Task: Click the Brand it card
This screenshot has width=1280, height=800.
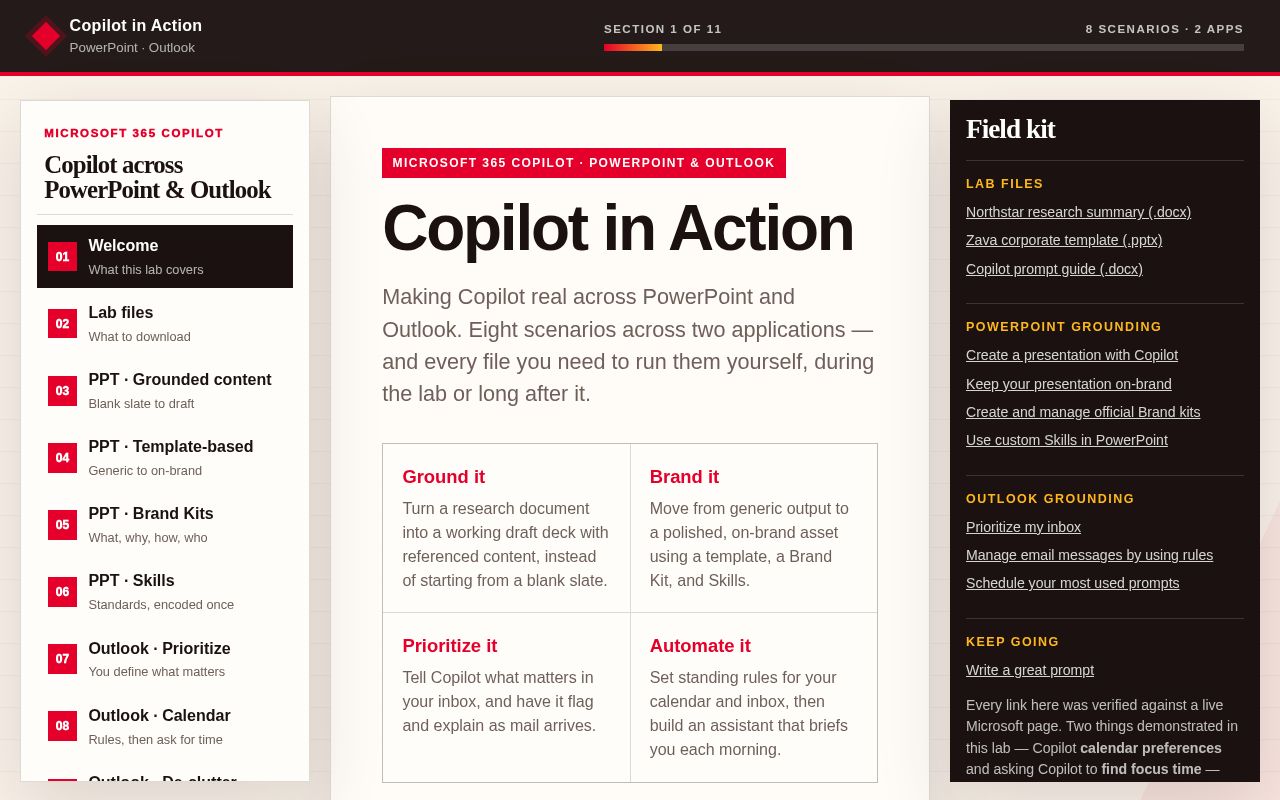Action: pos(753,528)
